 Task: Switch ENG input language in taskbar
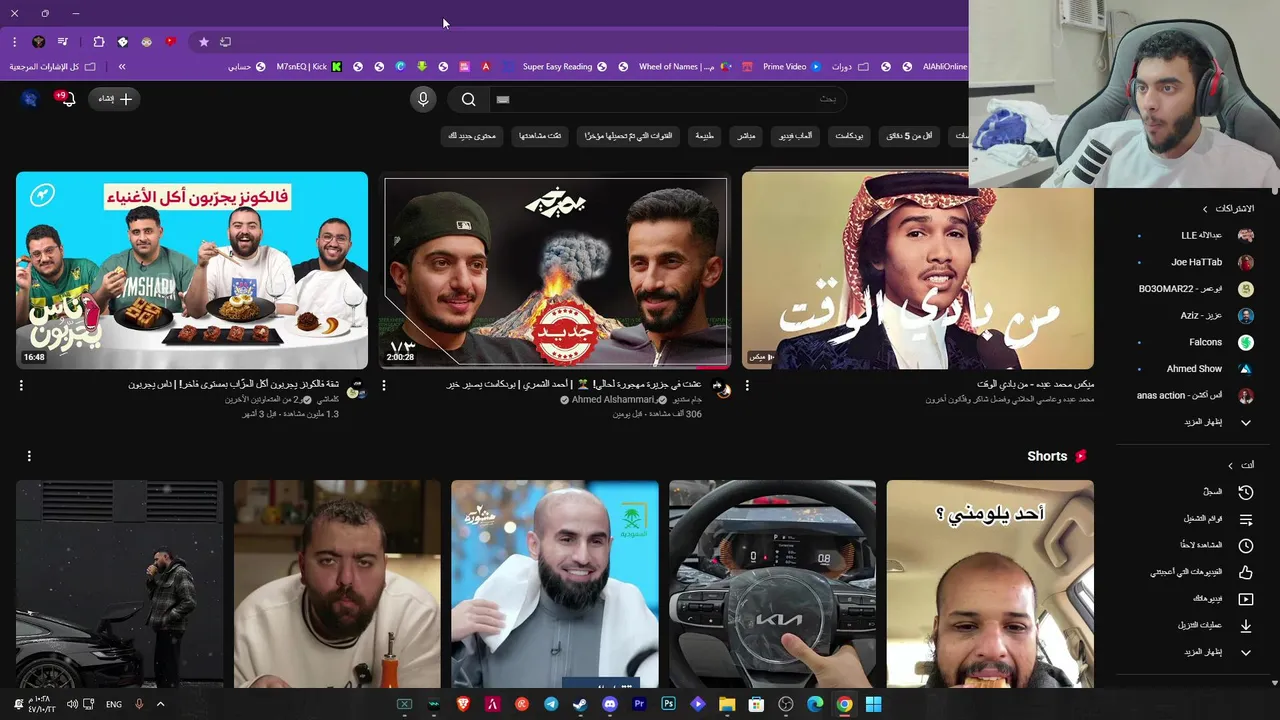tap(114, 704)
